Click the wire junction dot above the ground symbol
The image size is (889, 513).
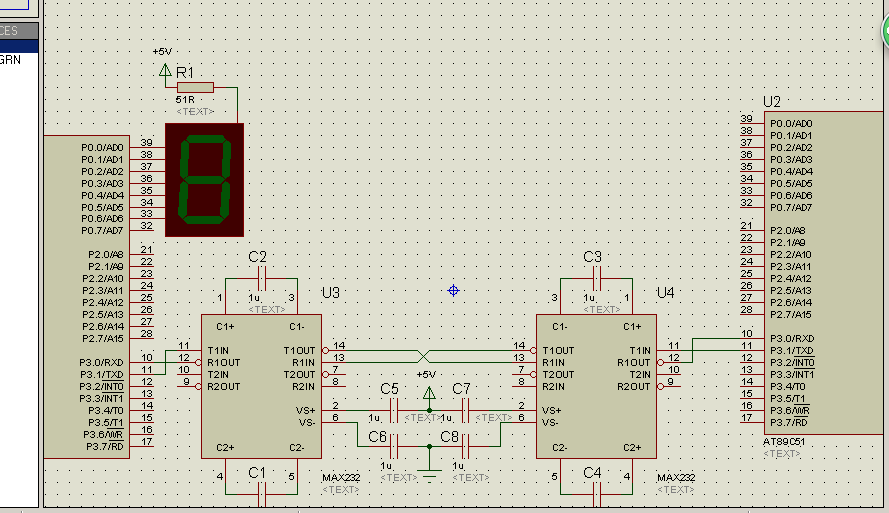(429, 447)
